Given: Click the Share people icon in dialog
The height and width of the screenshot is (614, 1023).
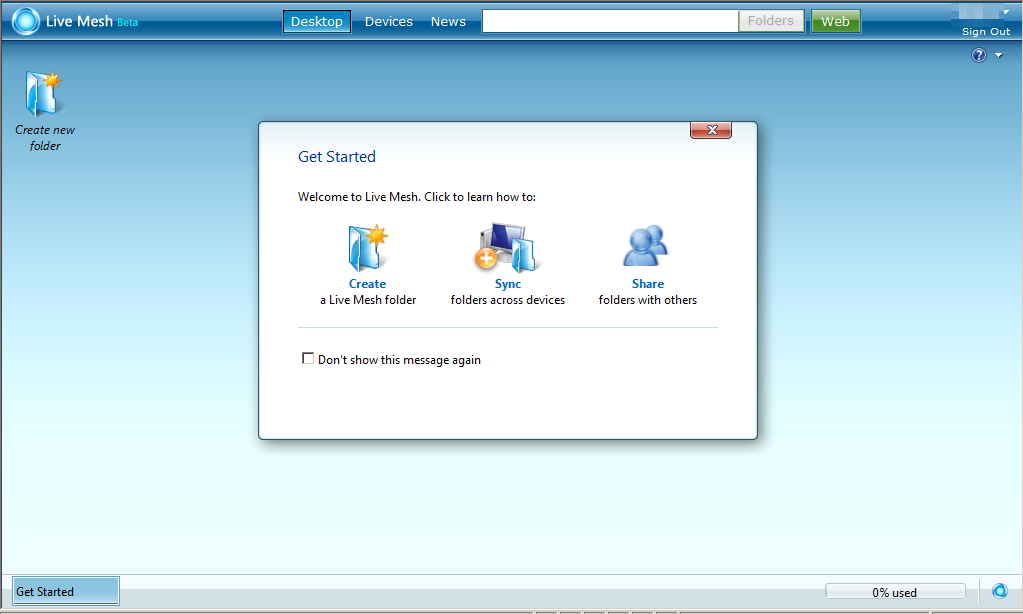Looking at the screenshot, I should [x=646, y=246].
